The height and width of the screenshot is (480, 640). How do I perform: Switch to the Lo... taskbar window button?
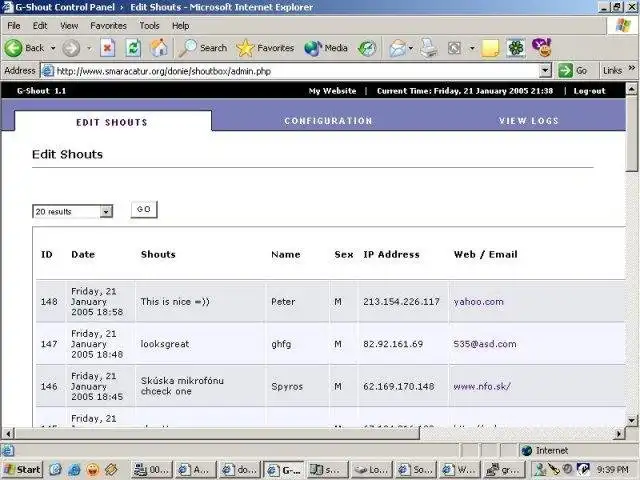coord(372,470)
